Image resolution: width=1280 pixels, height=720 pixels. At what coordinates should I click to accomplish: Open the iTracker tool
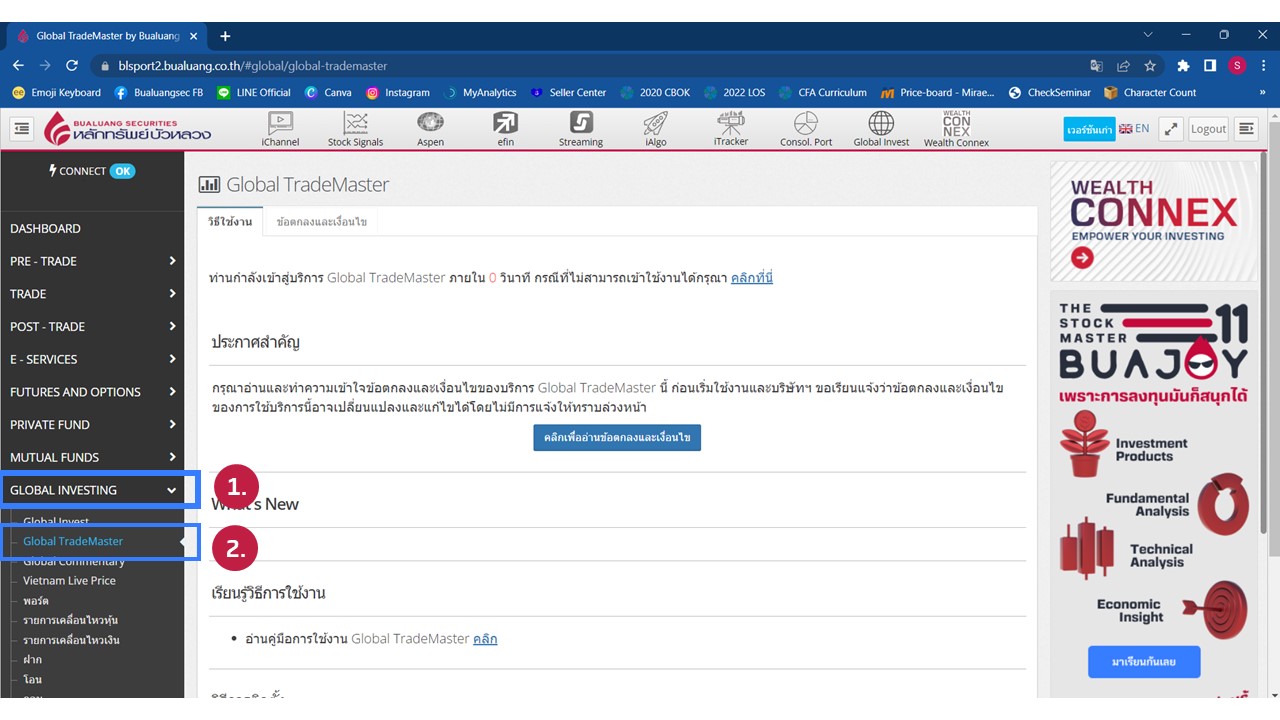(x=730, y=129)
